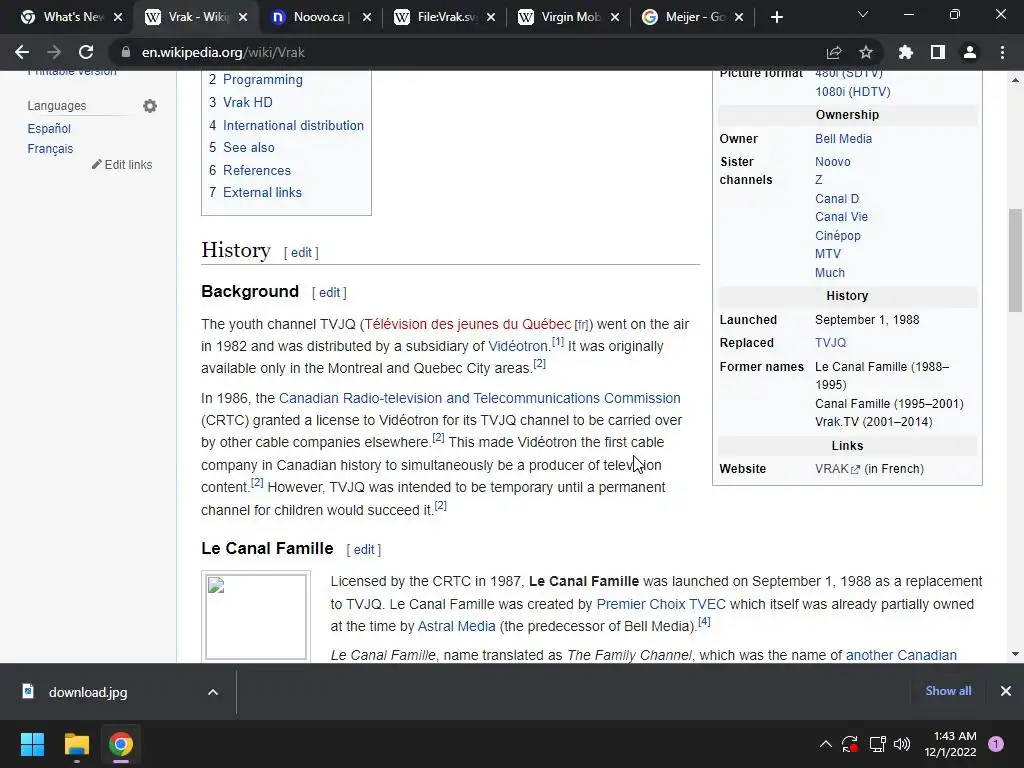Show hidden tray icons chevron

pyautogui.click(x=825, y=744)
